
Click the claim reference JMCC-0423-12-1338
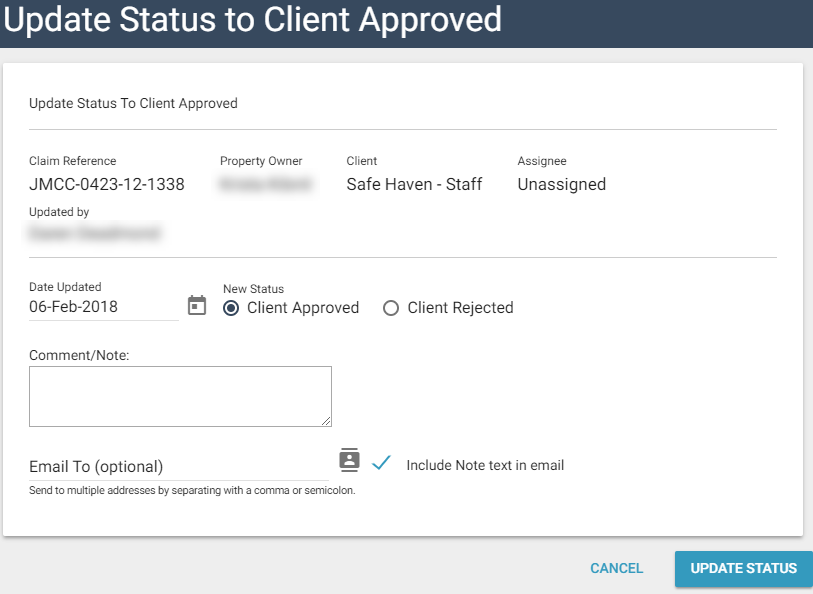tap(107, 184)
